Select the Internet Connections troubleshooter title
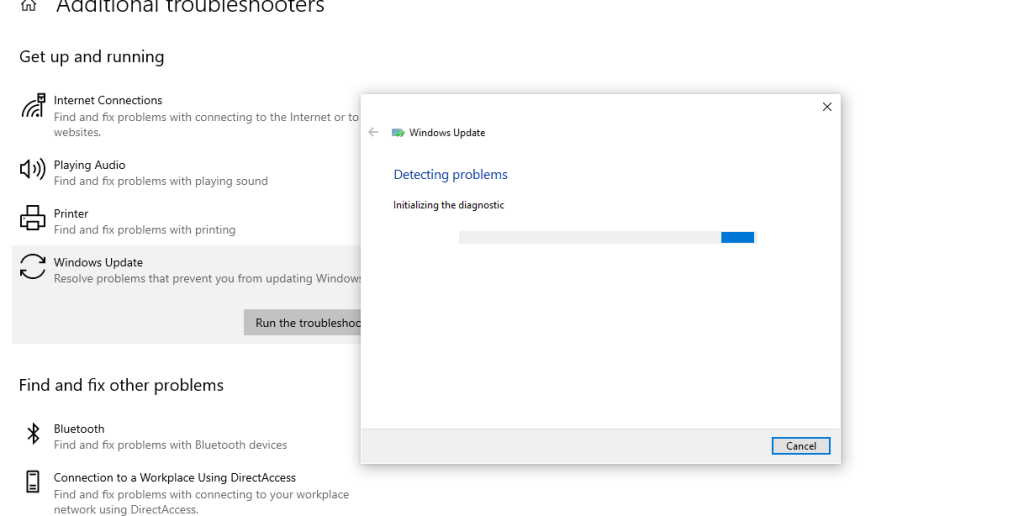Screen dimensions: 1024x516 [108, 100]
